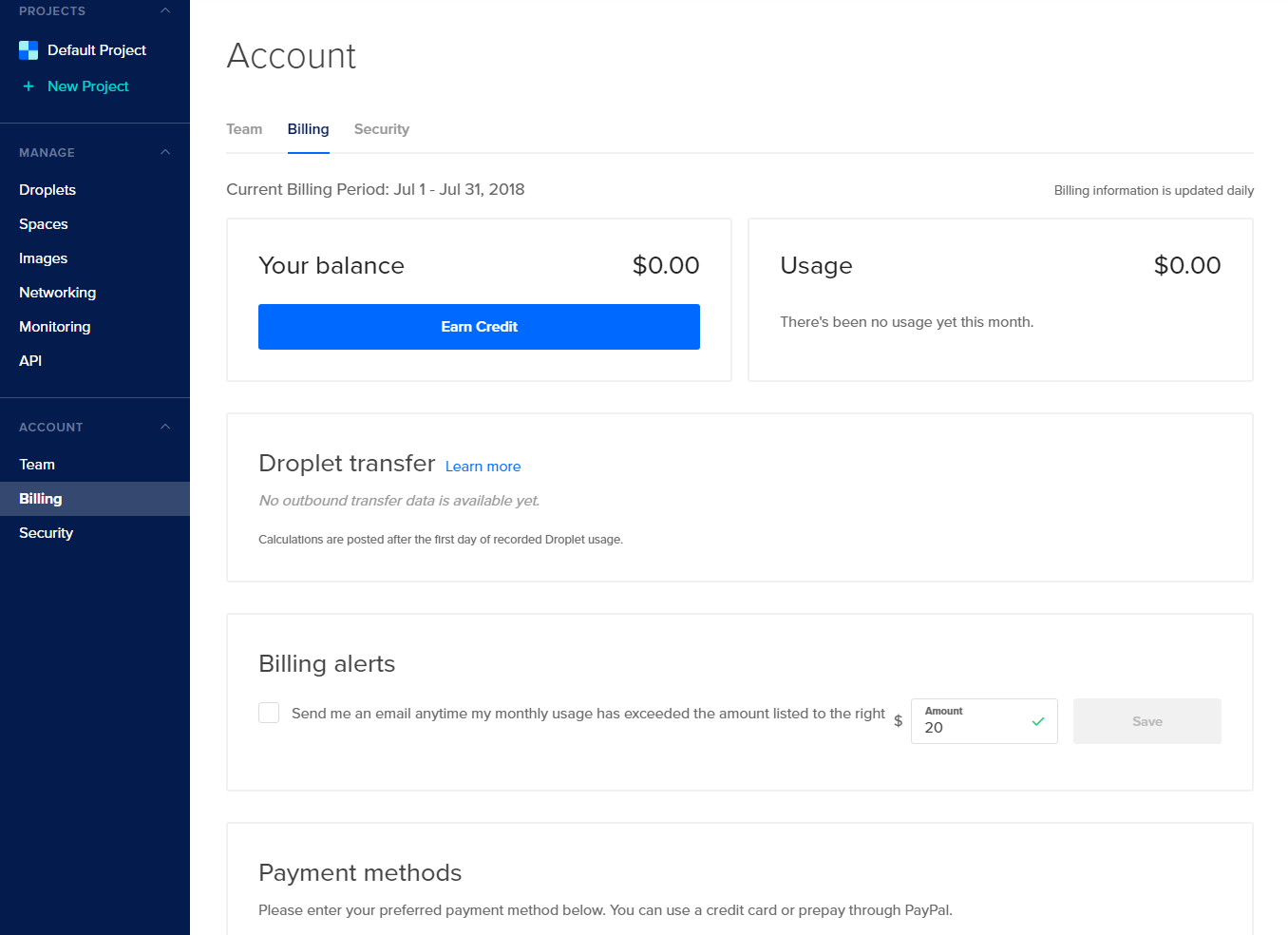This screenshot has height=935, width=1288.
Task: Go to Spaces in the sidebar
Action: click(44, 224)
